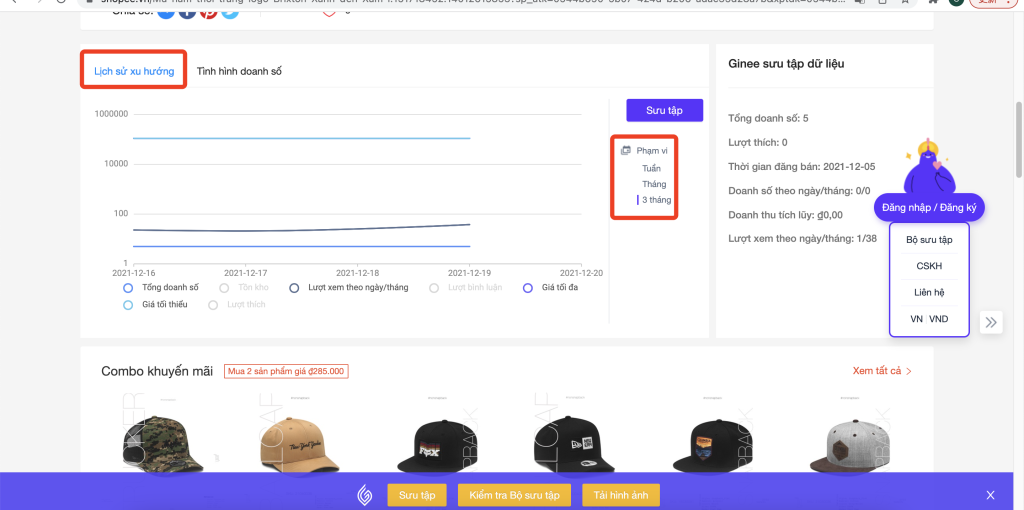Click the Đăng nhập / Đăng ký button

(929, 208)
